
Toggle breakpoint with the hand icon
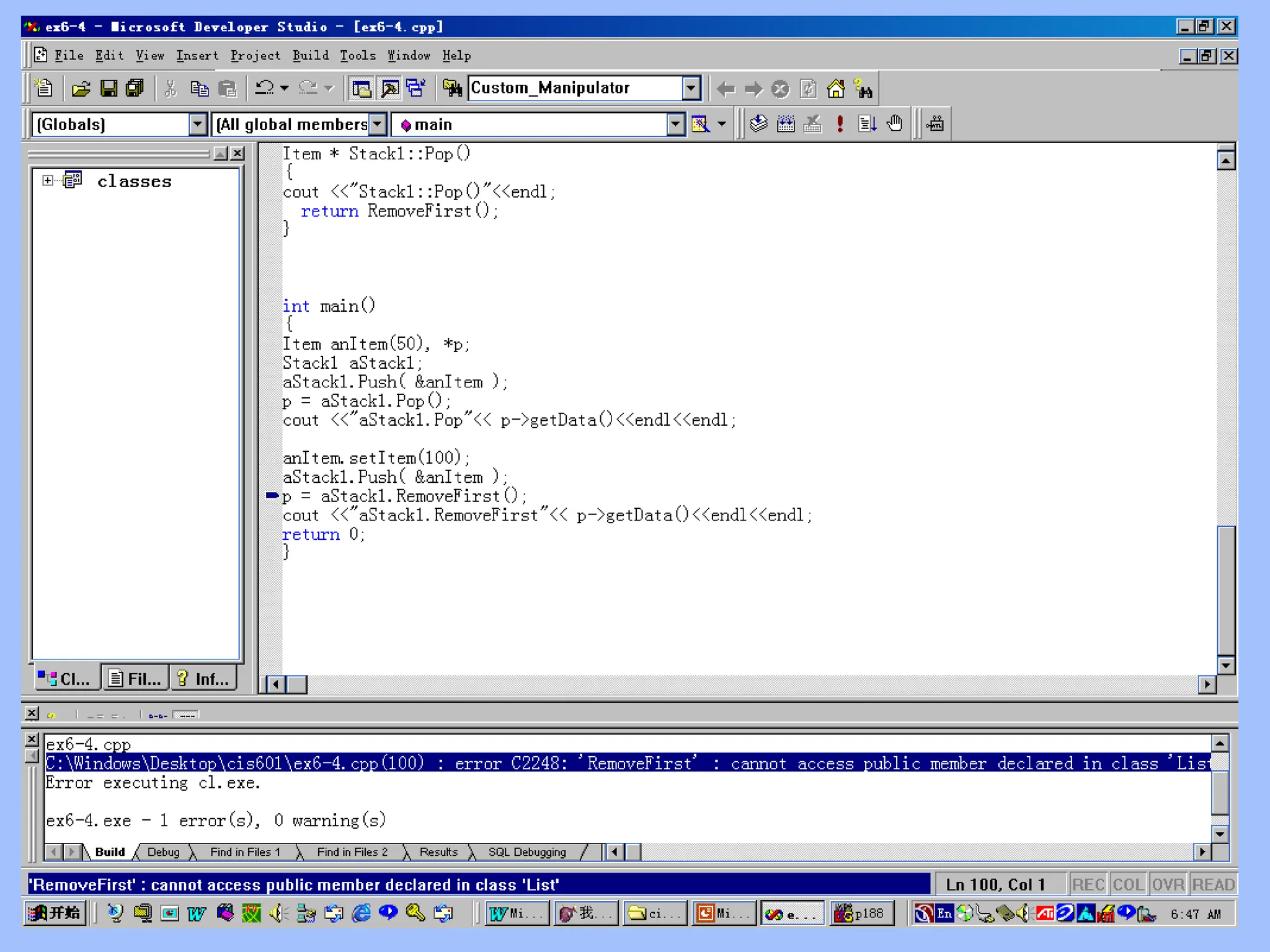894,124
